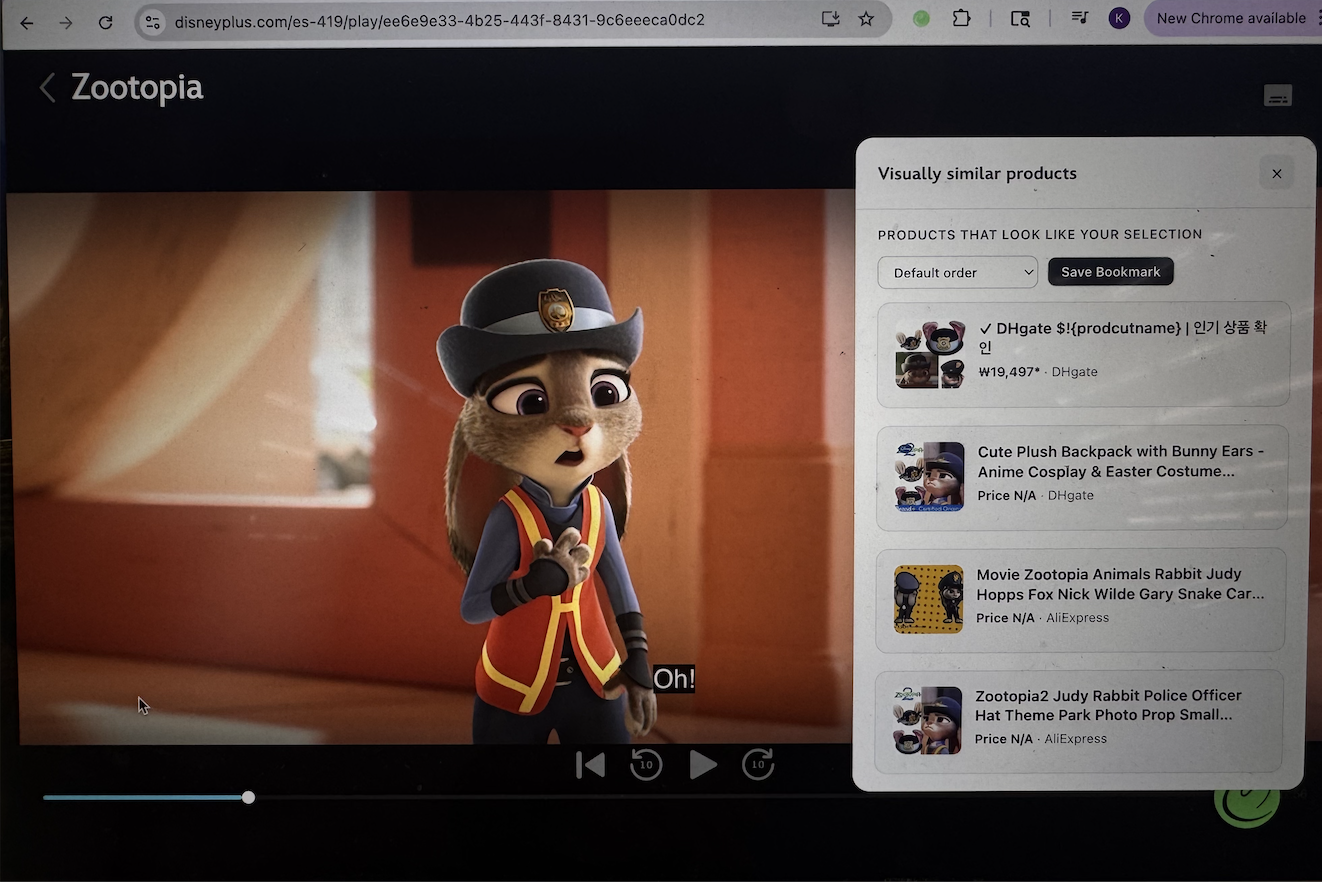This screenshot has height=882, width=1322.
Task: Click PRODUCTS THAT LOOK LIKE YOUR SELECTION label
Action: point(1040,234)
